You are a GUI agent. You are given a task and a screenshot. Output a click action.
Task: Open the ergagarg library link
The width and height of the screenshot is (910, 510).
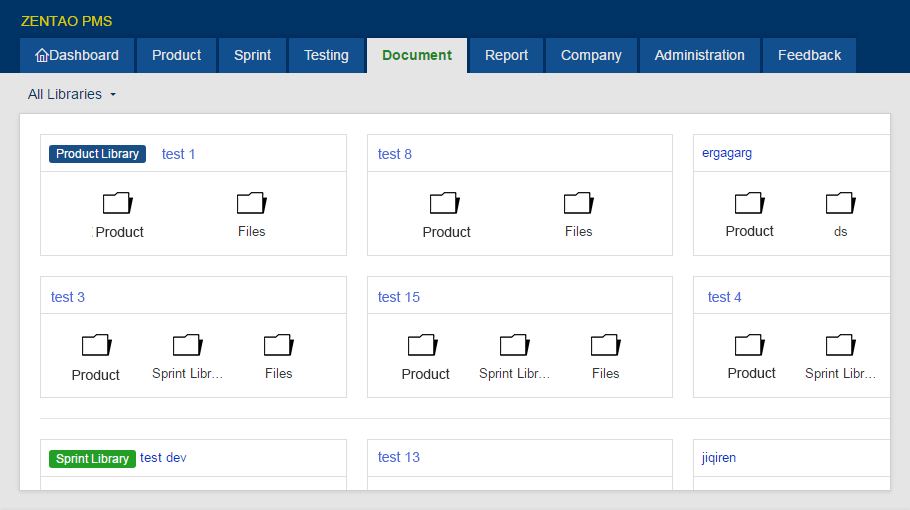coord(727,153)
